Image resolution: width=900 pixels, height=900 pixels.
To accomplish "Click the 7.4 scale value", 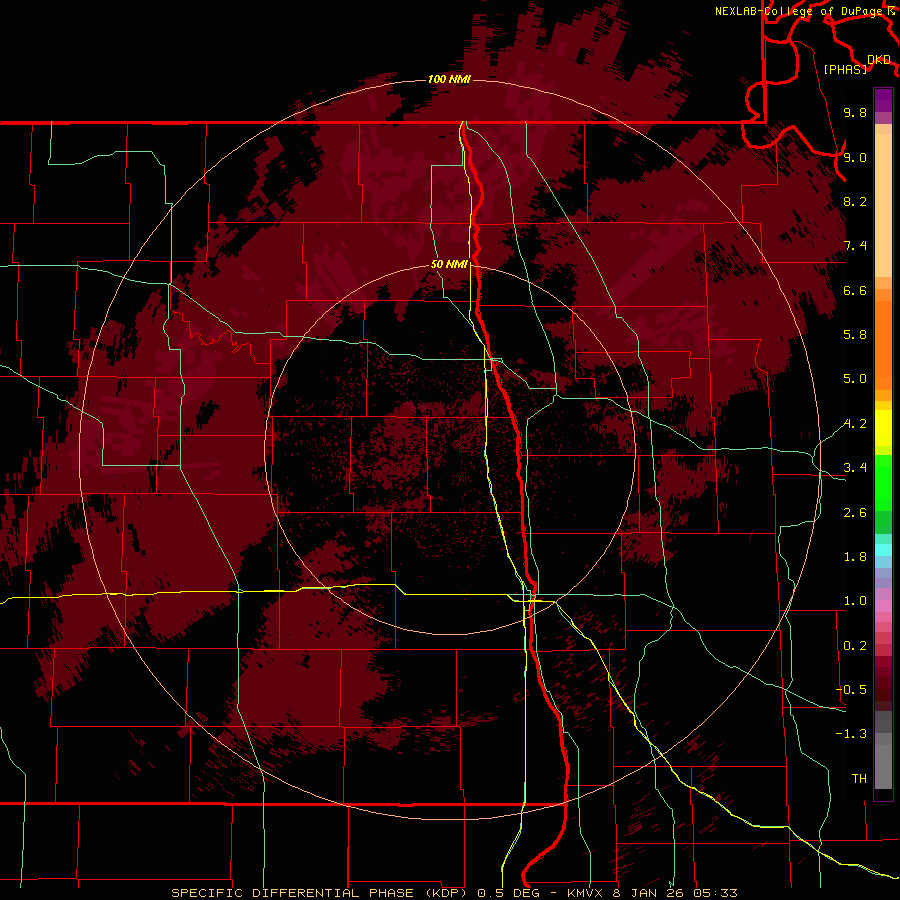I will click(855, 246).
